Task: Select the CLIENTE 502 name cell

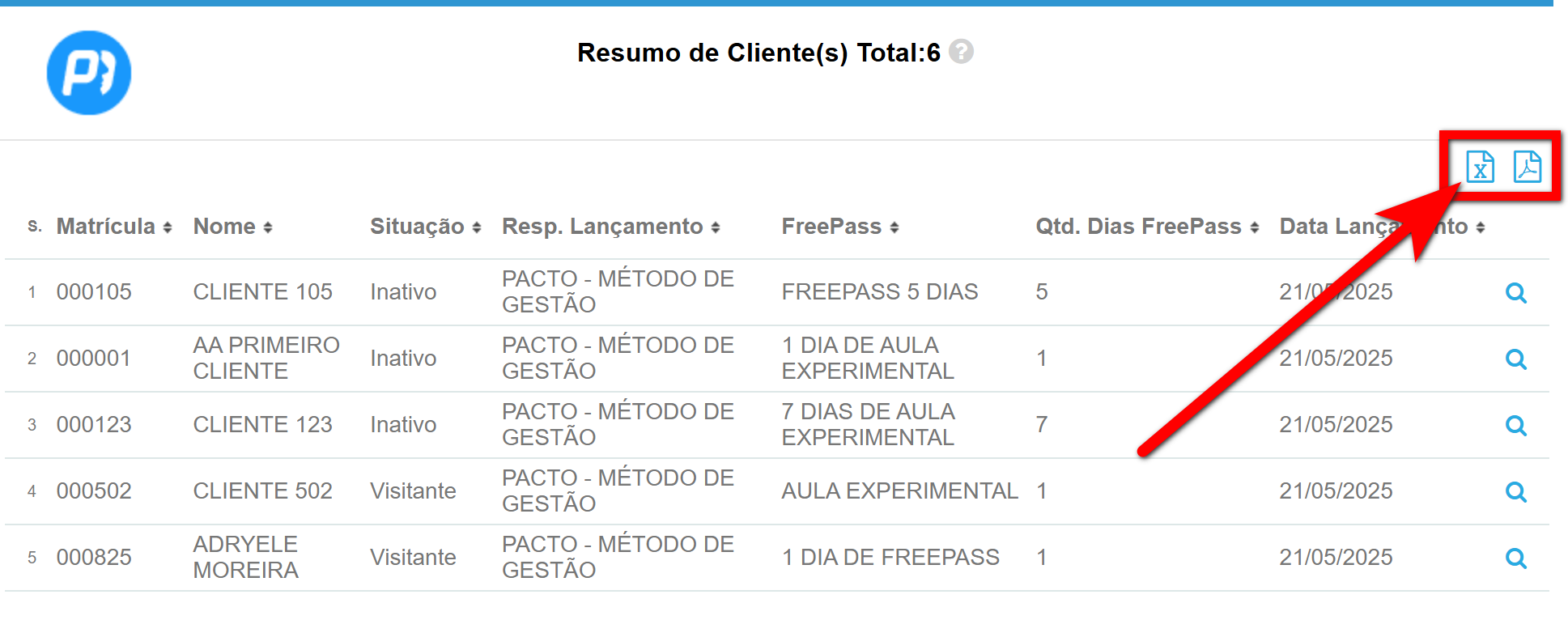Action: pos(262,491)
